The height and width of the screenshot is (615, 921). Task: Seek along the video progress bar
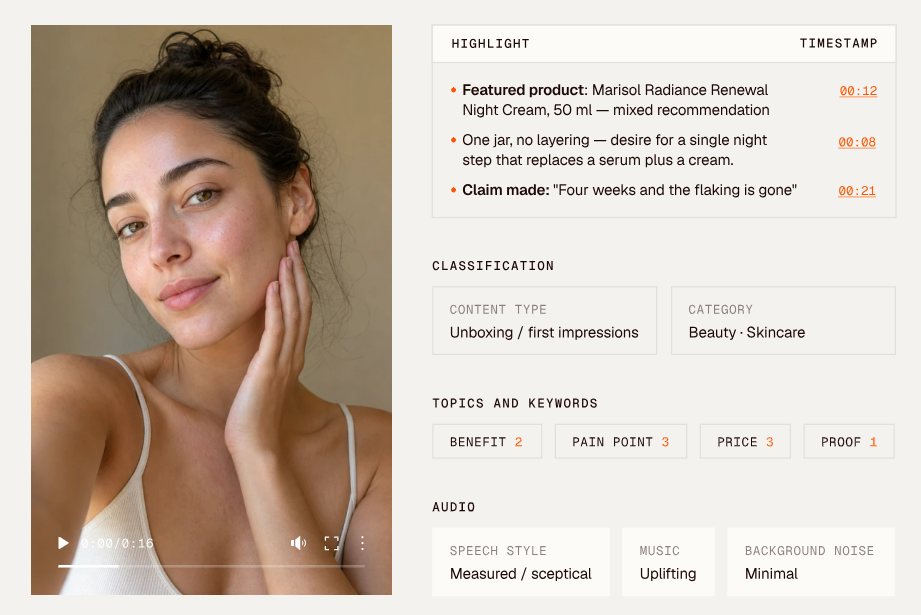point(211,566)
